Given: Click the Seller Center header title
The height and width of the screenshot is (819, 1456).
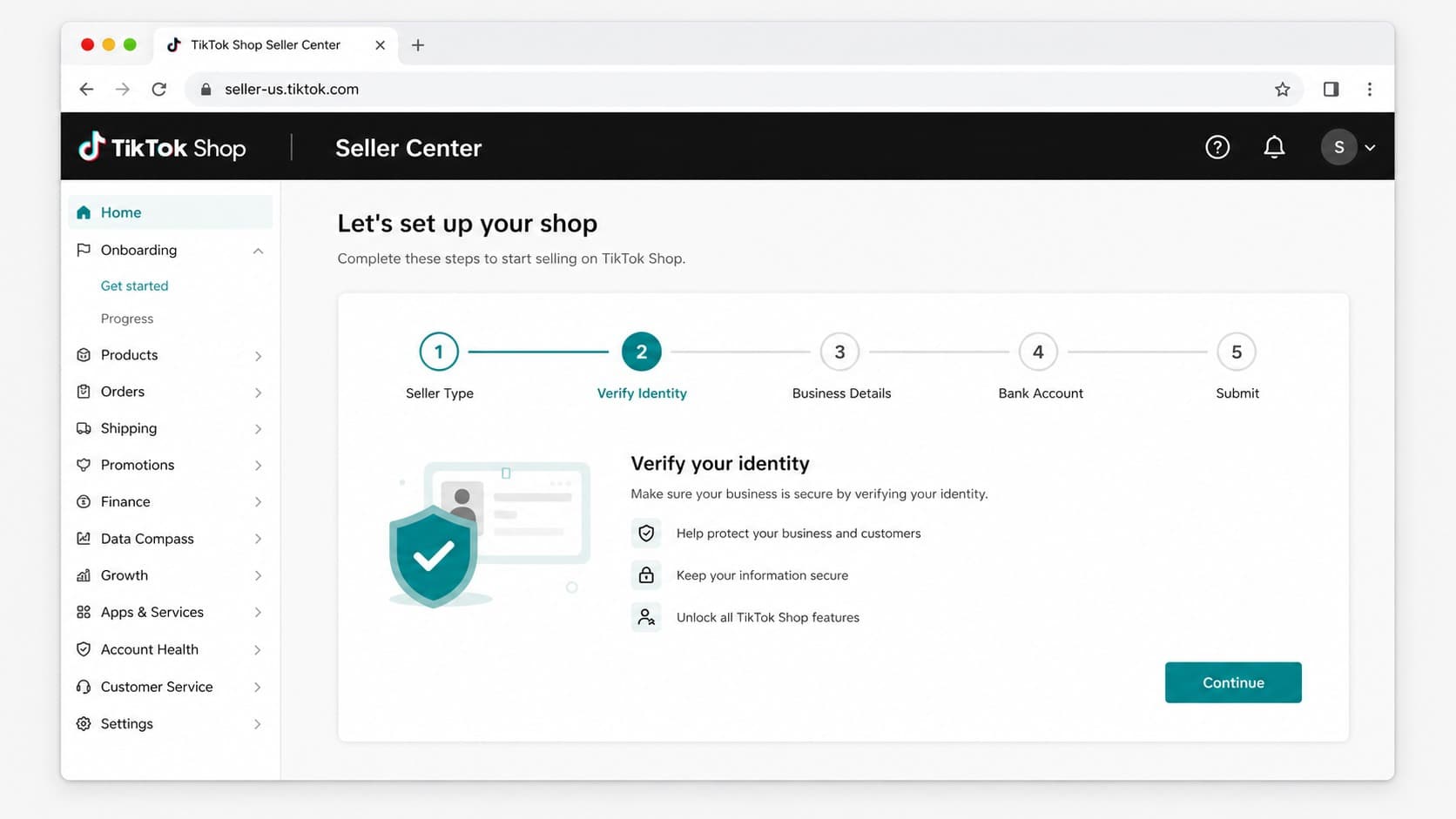Looking at the screenshot, I should coord(408,148).
